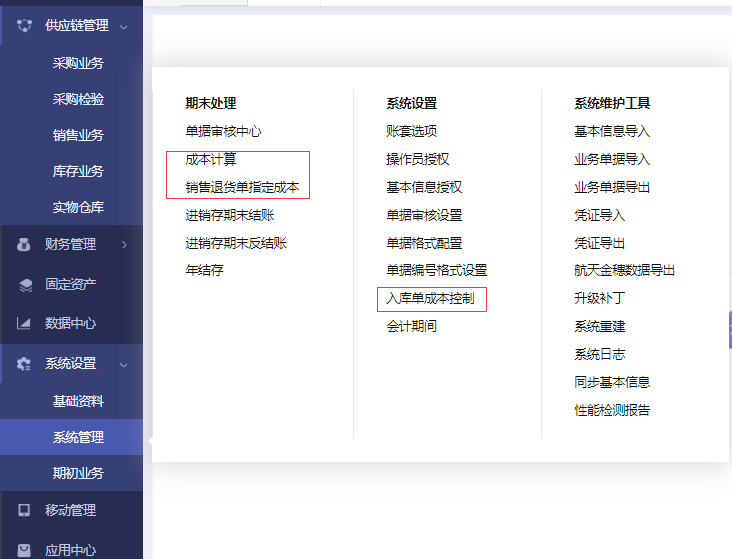The height and width of the screenshot is (559, 732).
Task: Click the 供应链管理 sidebar icon
Action: [24, 25]
